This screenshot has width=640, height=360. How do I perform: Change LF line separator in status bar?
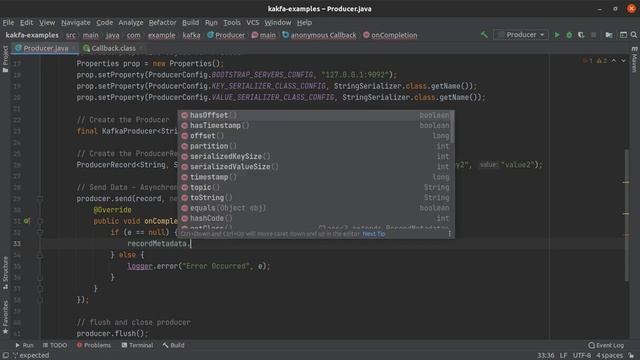click(563, 356)
